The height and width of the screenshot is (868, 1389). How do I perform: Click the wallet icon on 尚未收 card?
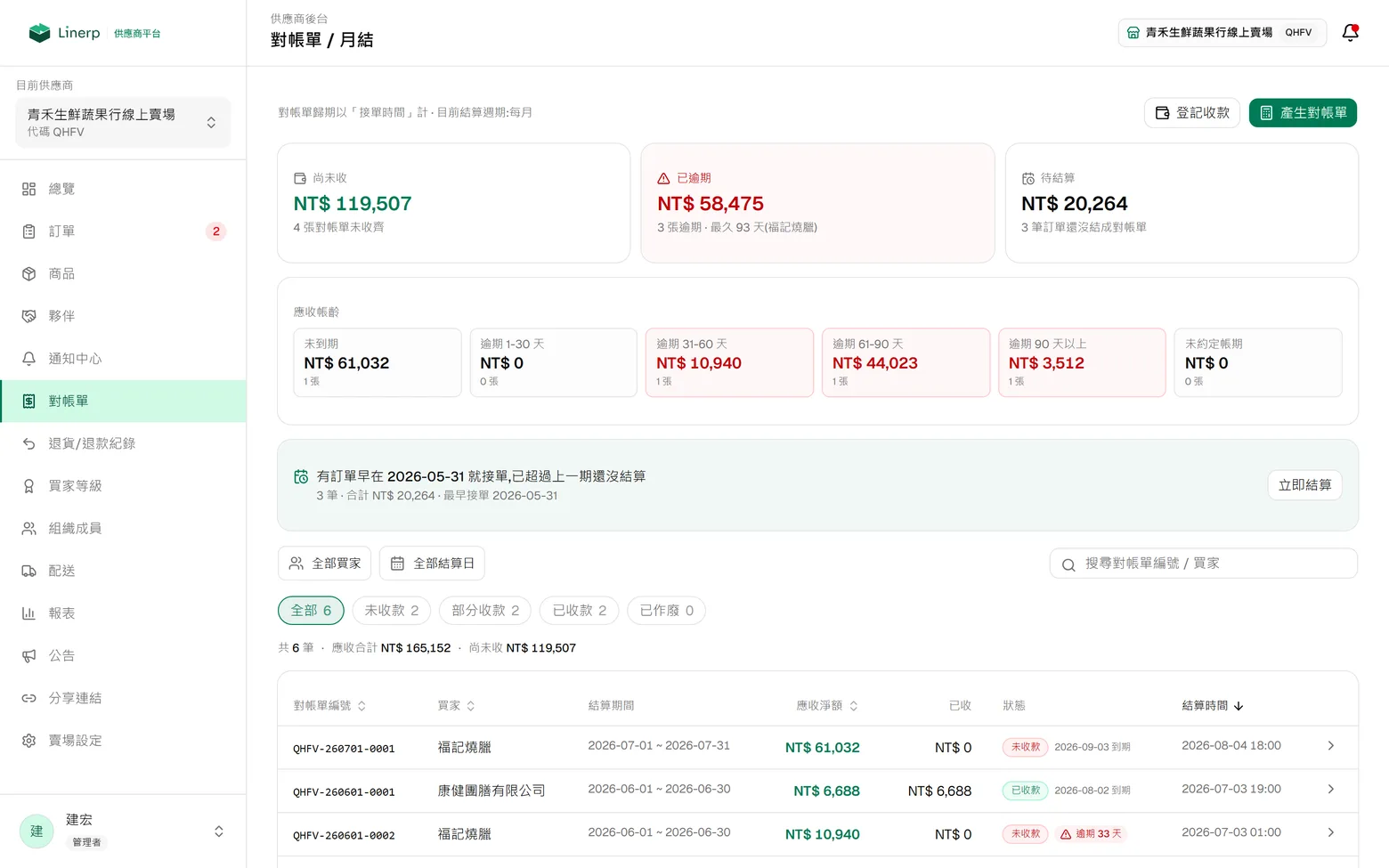300,178
